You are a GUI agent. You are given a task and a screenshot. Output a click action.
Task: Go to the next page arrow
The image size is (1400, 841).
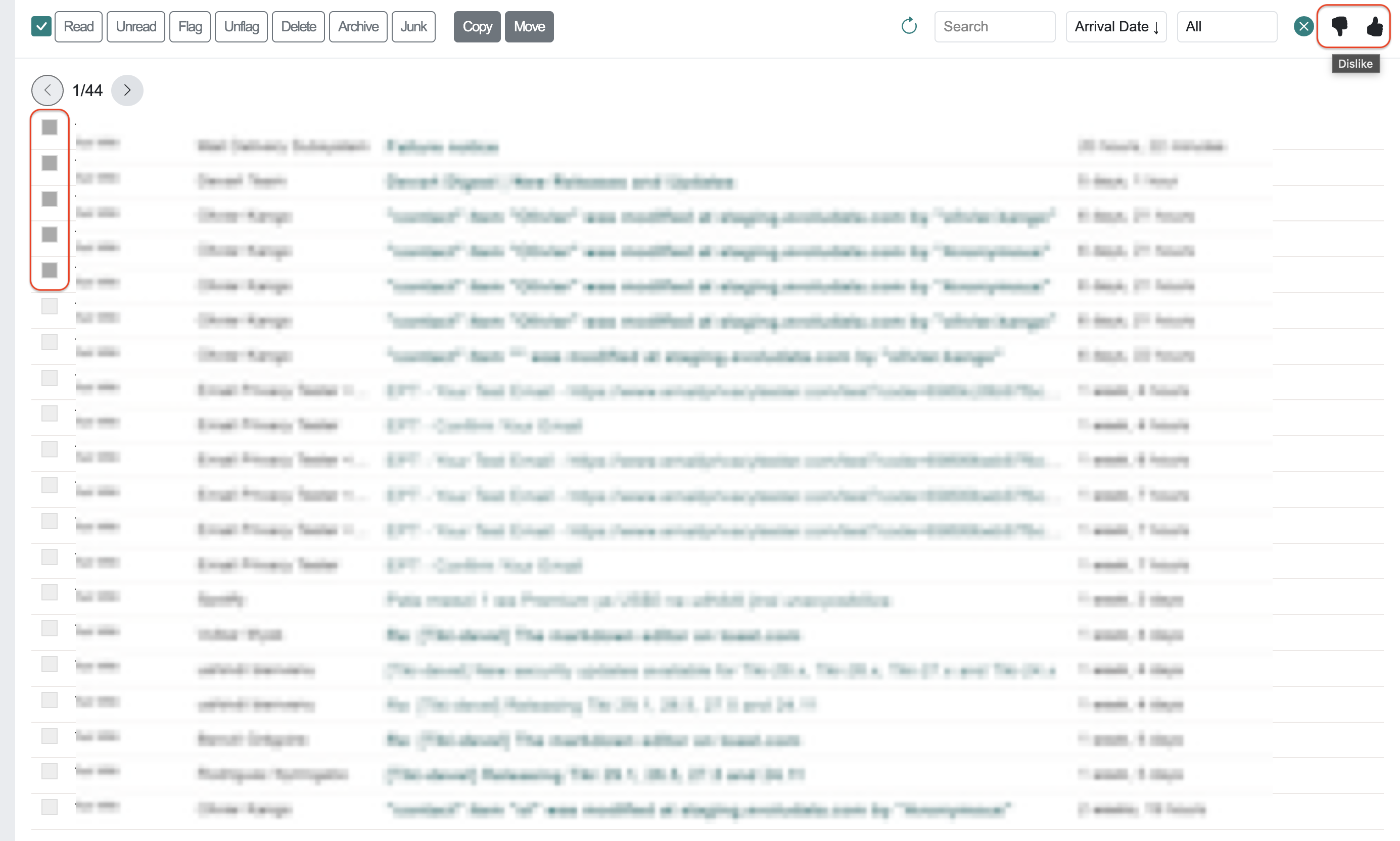(x=127, y=90)
